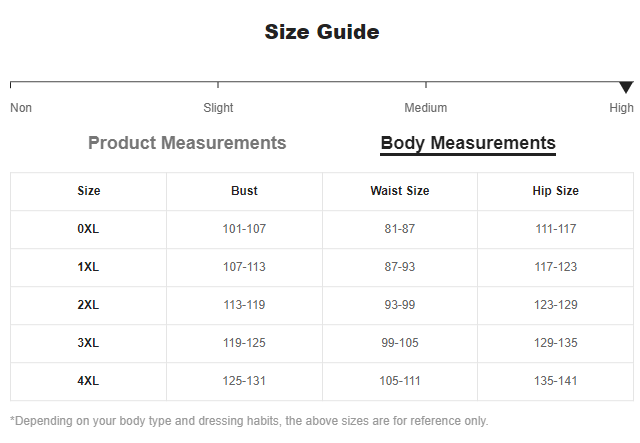The width and height of the screenshot is (640, 443).
Task: Click the Slight label on stretch scale
Action: click(218, 108)
